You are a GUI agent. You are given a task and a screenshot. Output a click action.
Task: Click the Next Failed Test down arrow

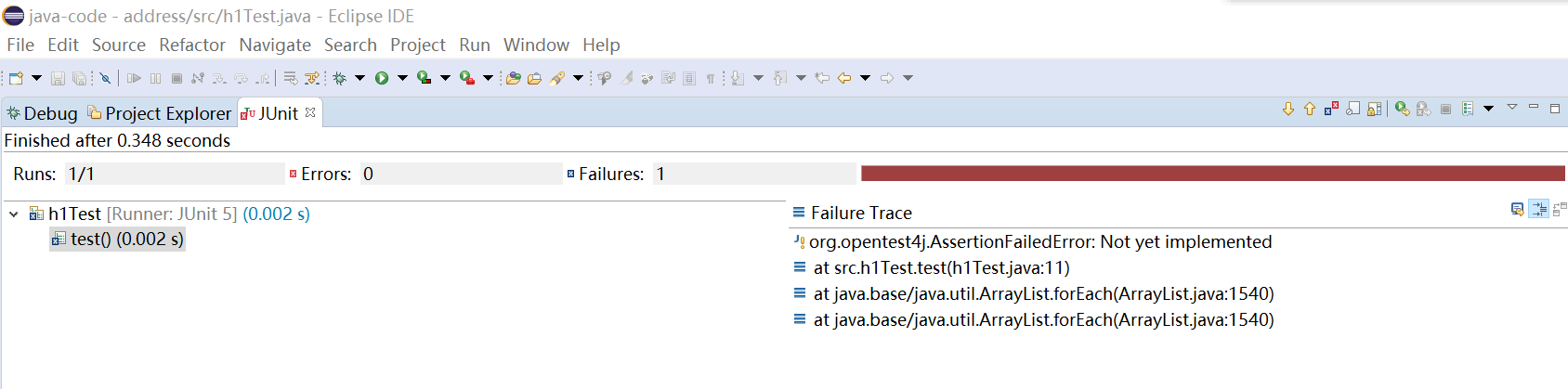point(1288,109)
